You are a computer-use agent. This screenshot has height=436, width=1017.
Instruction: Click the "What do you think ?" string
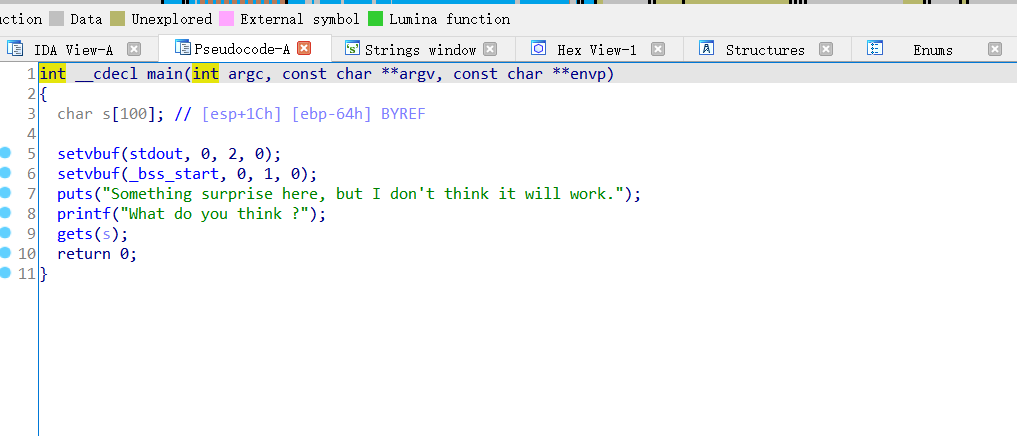tap(214, 213)
